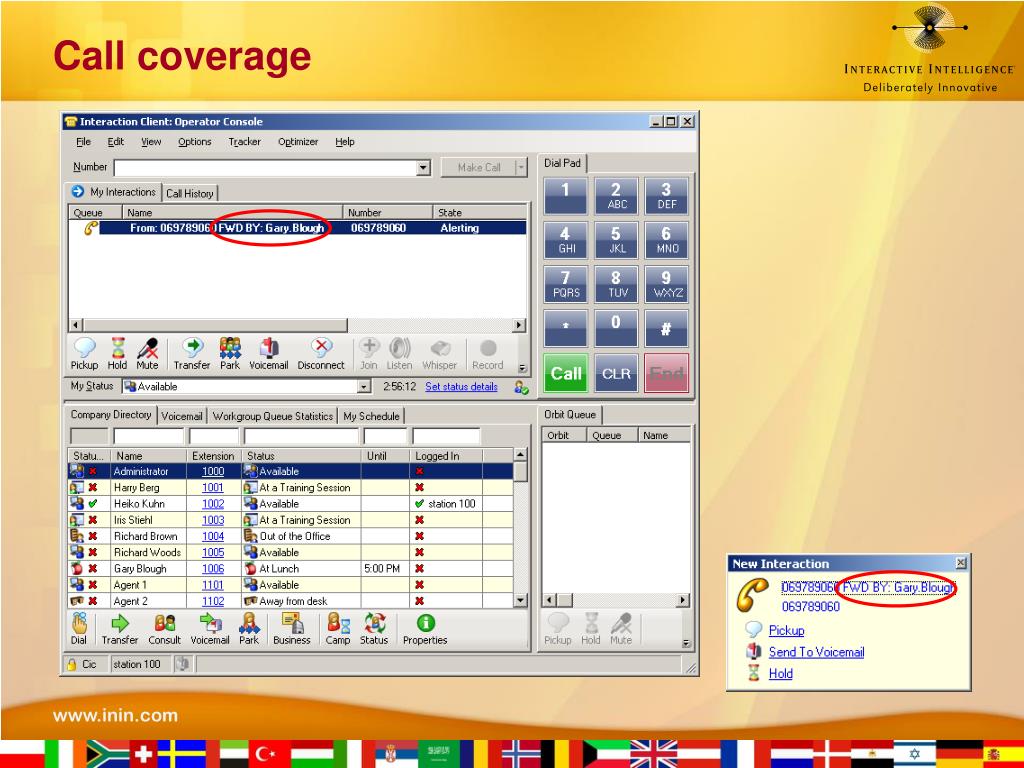Click the Status icon in directory toolbar

(x=374, y=630)
